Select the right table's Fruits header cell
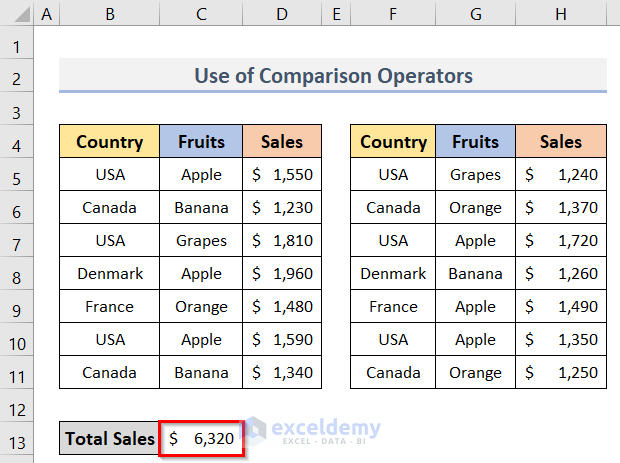This screenshot has width=620, height=463. [x=475, y=142]
